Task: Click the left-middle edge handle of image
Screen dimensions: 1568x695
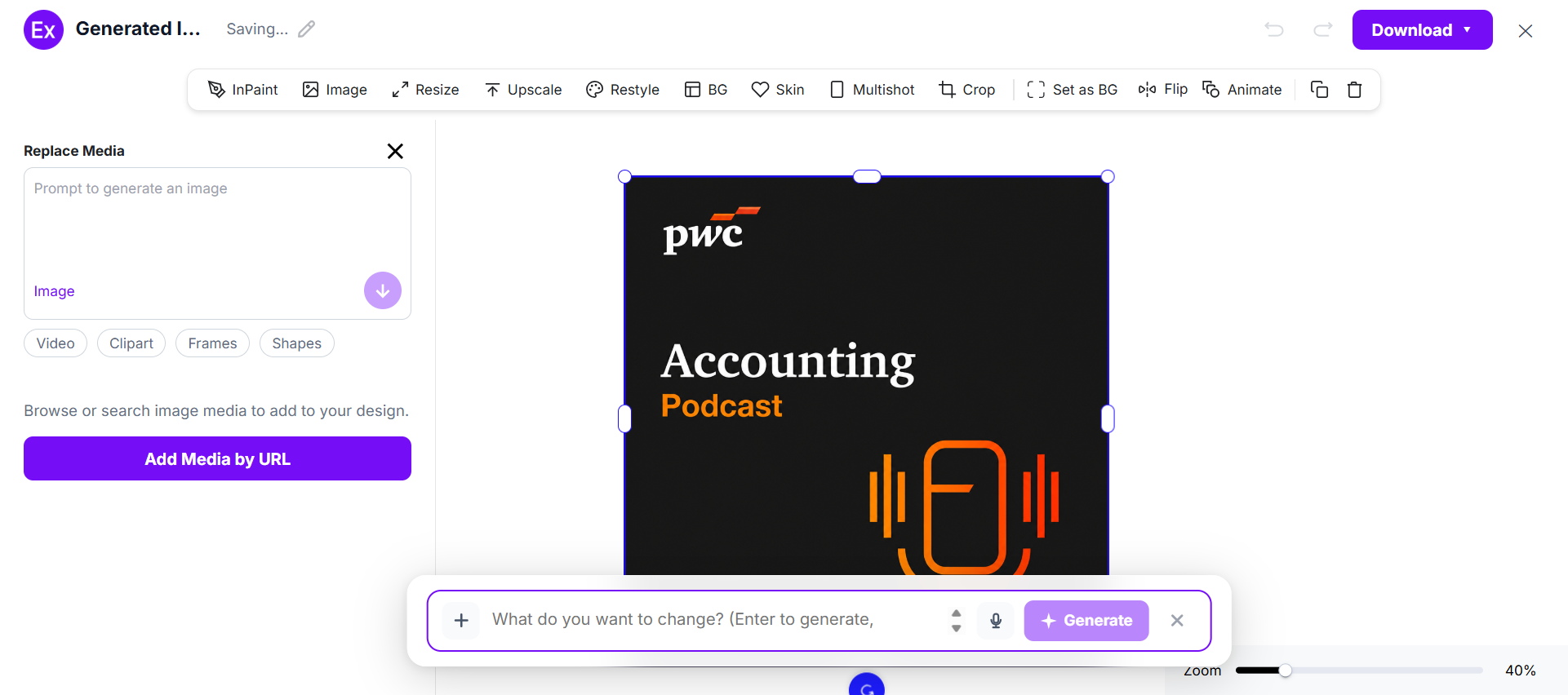Action: pos(624,418)
